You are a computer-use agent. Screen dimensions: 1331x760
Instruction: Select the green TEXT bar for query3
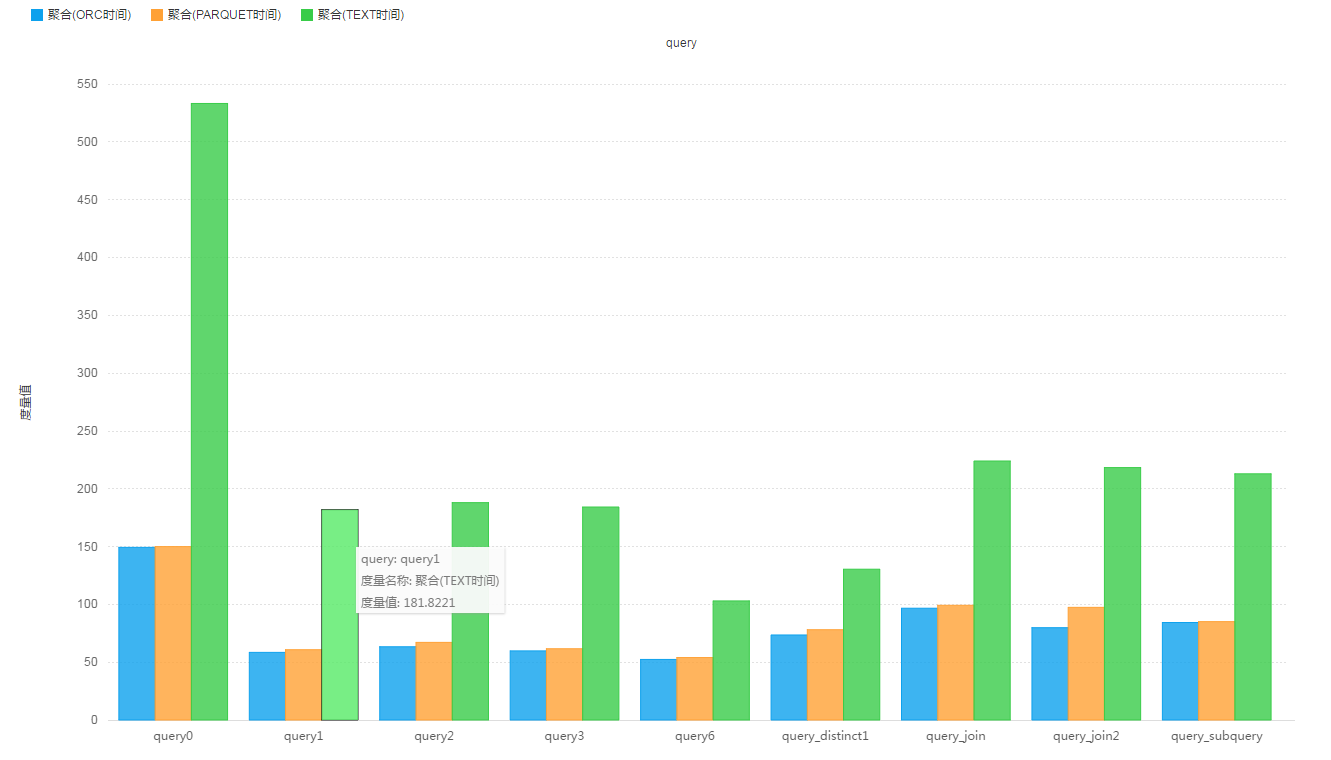coord(600,613)
